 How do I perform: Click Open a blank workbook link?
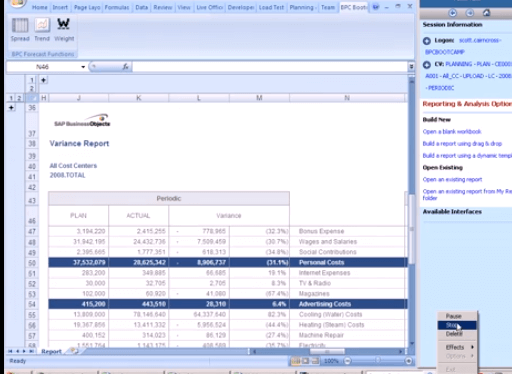tap(452, 132)
